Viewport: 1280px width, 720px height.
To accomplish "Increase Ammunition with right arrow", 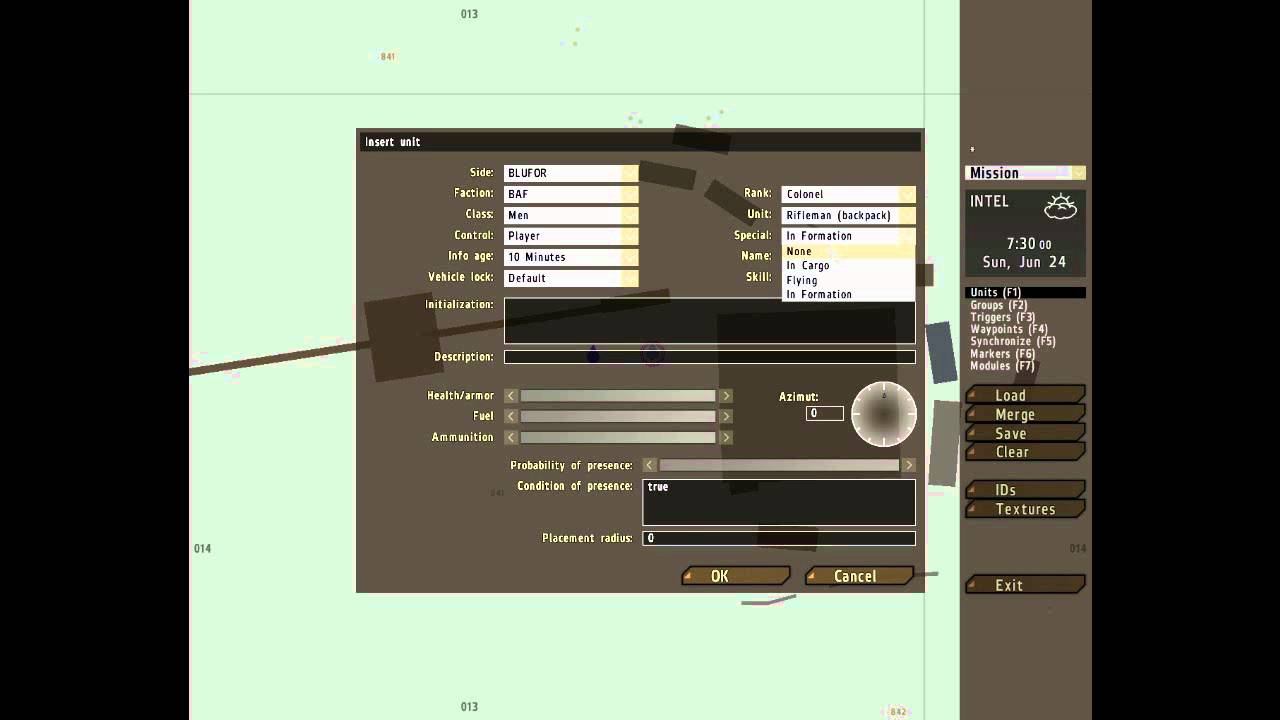I will click(726, 437).
